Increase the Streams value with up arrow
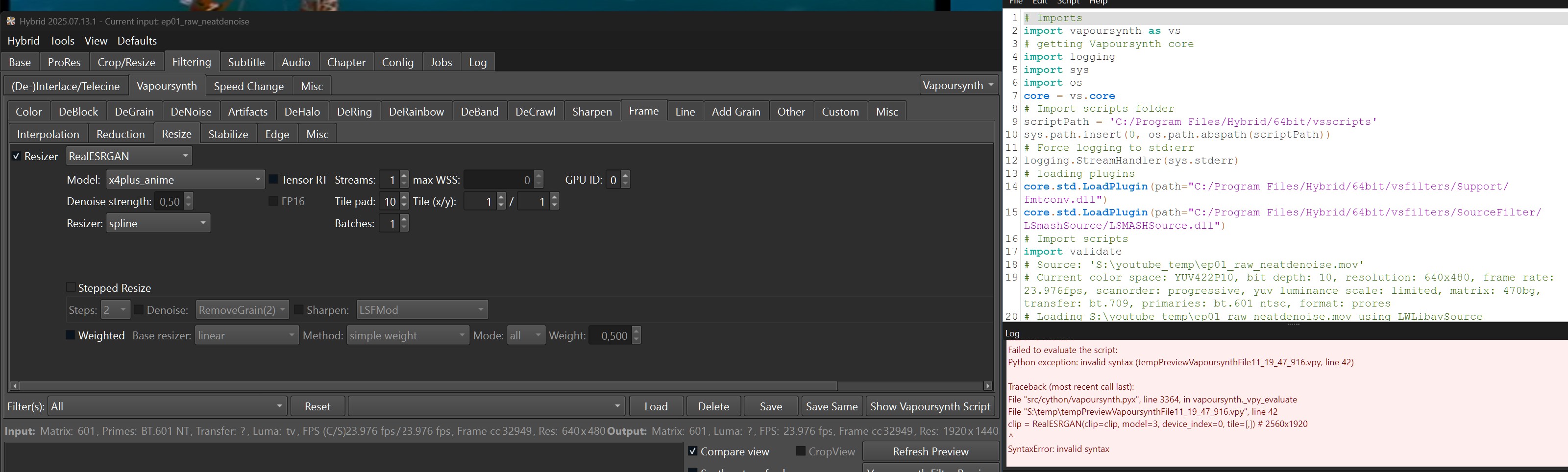The height and width of the screenshot is (472, 1568). 404,176
